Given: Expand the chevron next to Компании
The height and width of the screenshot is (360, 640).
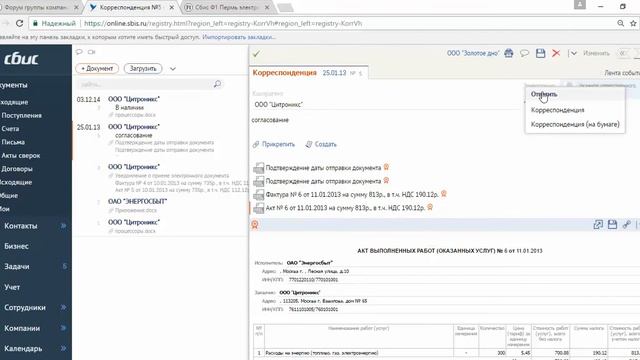Looking at the screenshot, I should point(64,328).
